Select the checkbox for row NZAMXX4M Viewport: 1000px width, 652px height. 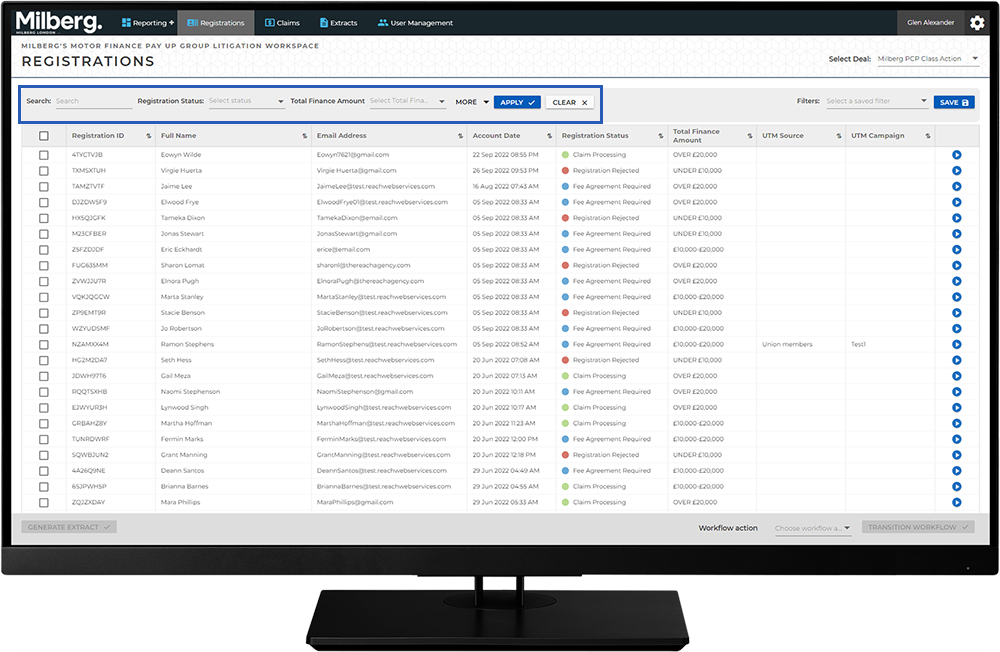43,344
